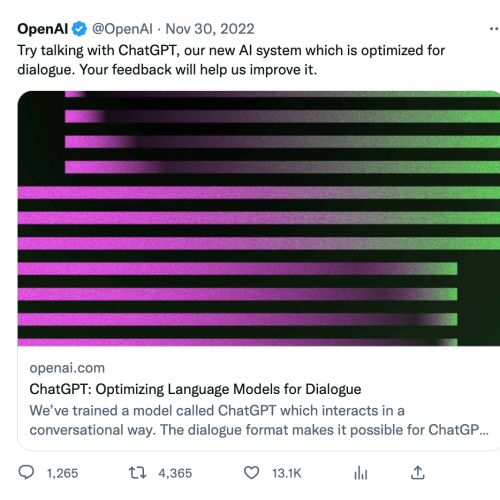
Task: Open the ChatGPT: Optimizing Language Models for Dialogue title
Action: (x=195, y=389)
